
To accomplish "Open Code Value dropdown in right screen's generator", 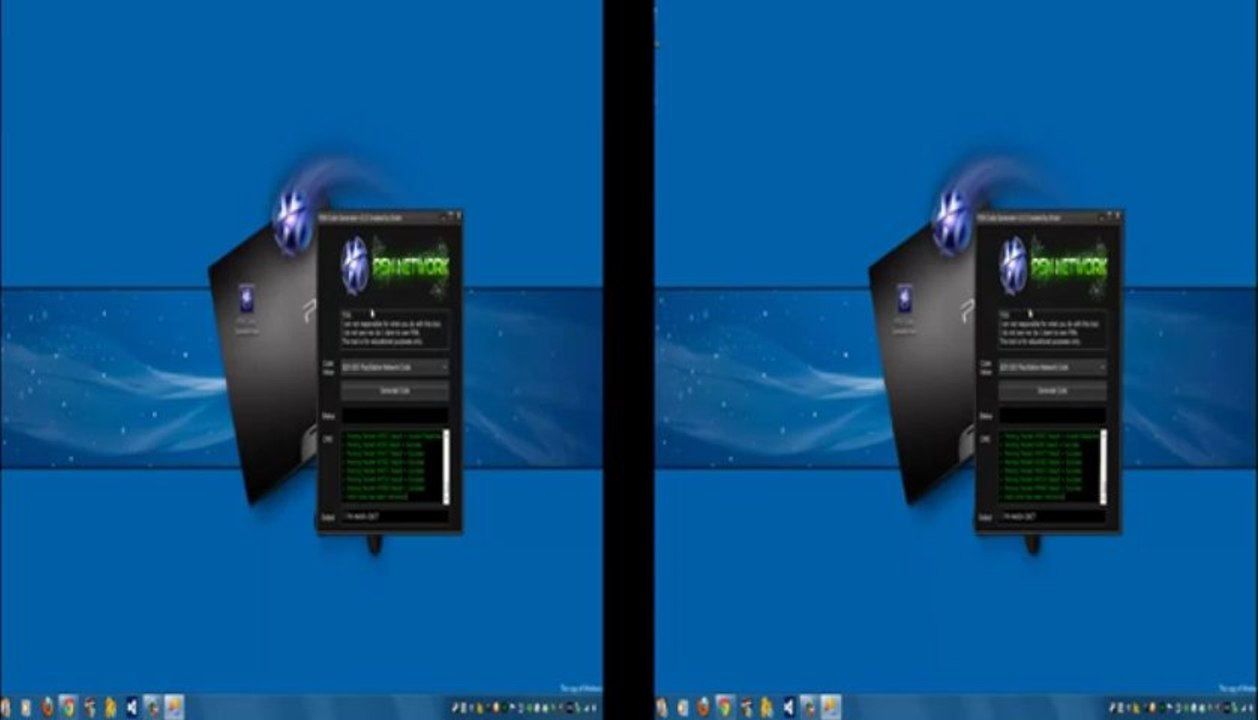I will tap(1053, 367).
